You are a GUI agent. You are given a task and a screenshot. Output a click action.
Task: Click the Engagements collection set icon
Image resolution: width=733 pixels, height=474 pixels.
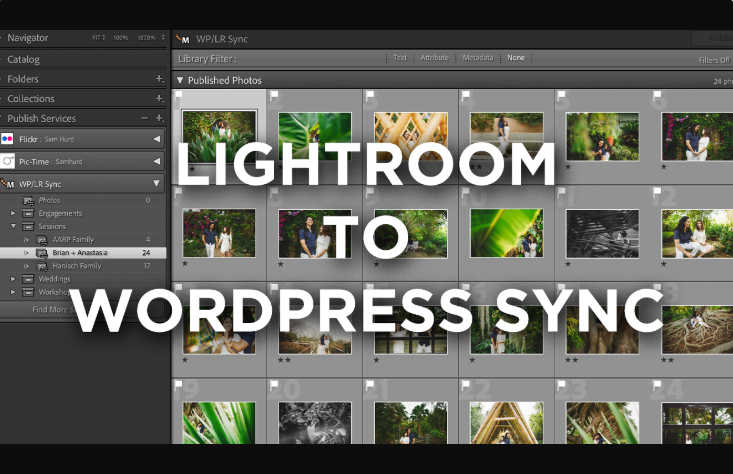(x=28, y=213)
